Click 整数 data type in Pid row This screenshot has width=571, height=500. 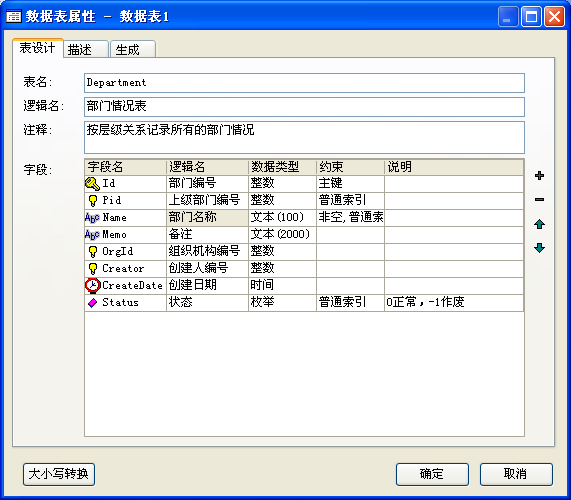click(x=283, y=201)
